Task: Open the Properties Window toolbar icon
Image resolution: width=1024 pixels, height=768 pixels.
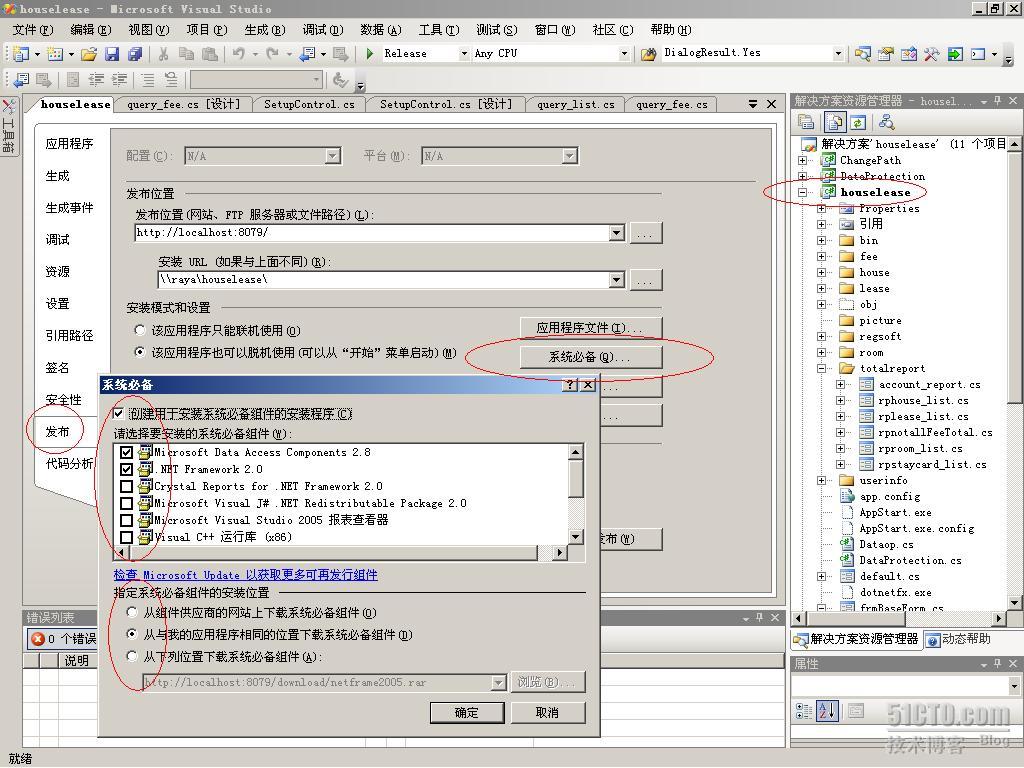Action: click(886, 54)
